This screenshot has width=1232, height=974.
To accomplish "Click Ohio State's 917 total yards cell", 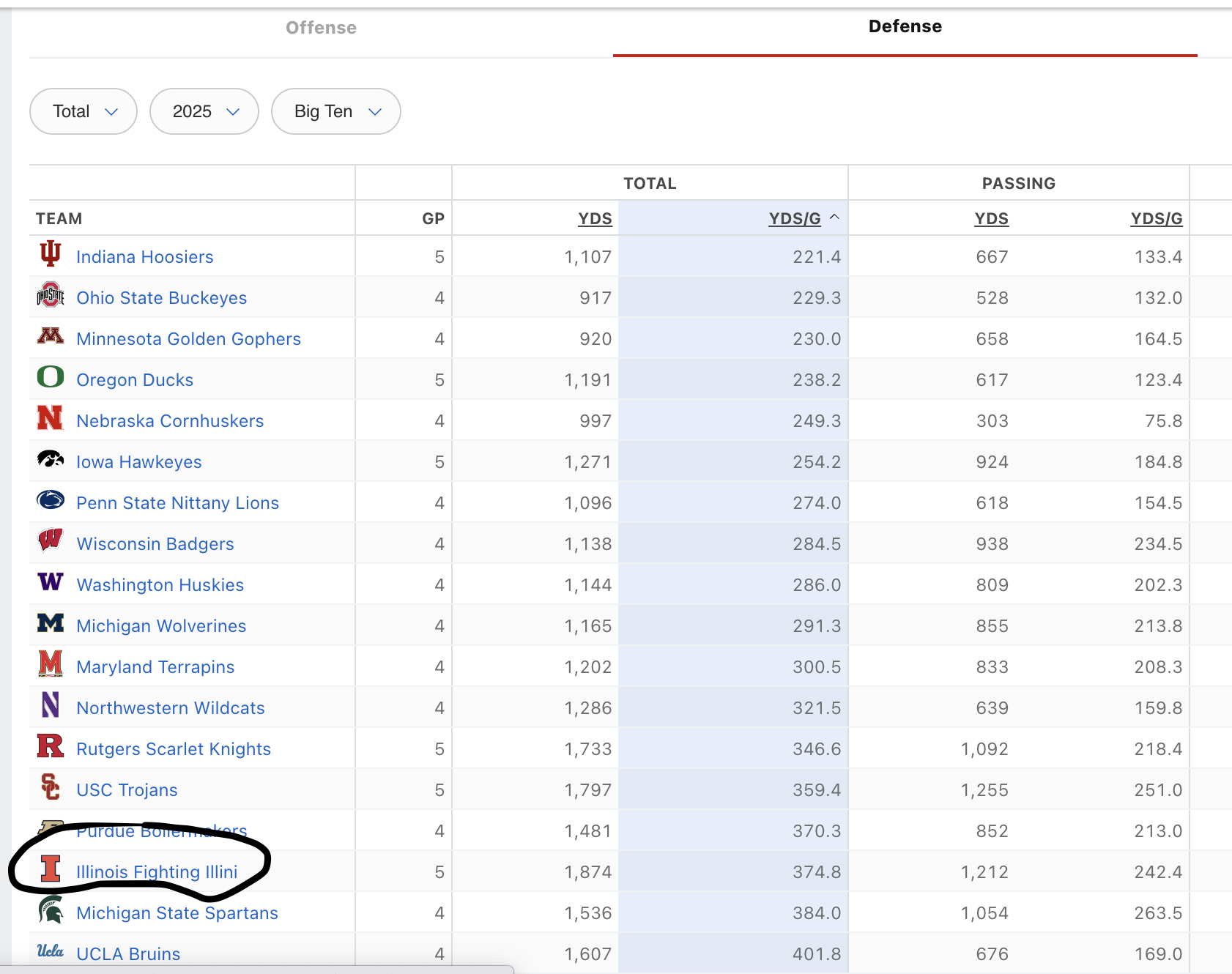I will pos(595,298).
